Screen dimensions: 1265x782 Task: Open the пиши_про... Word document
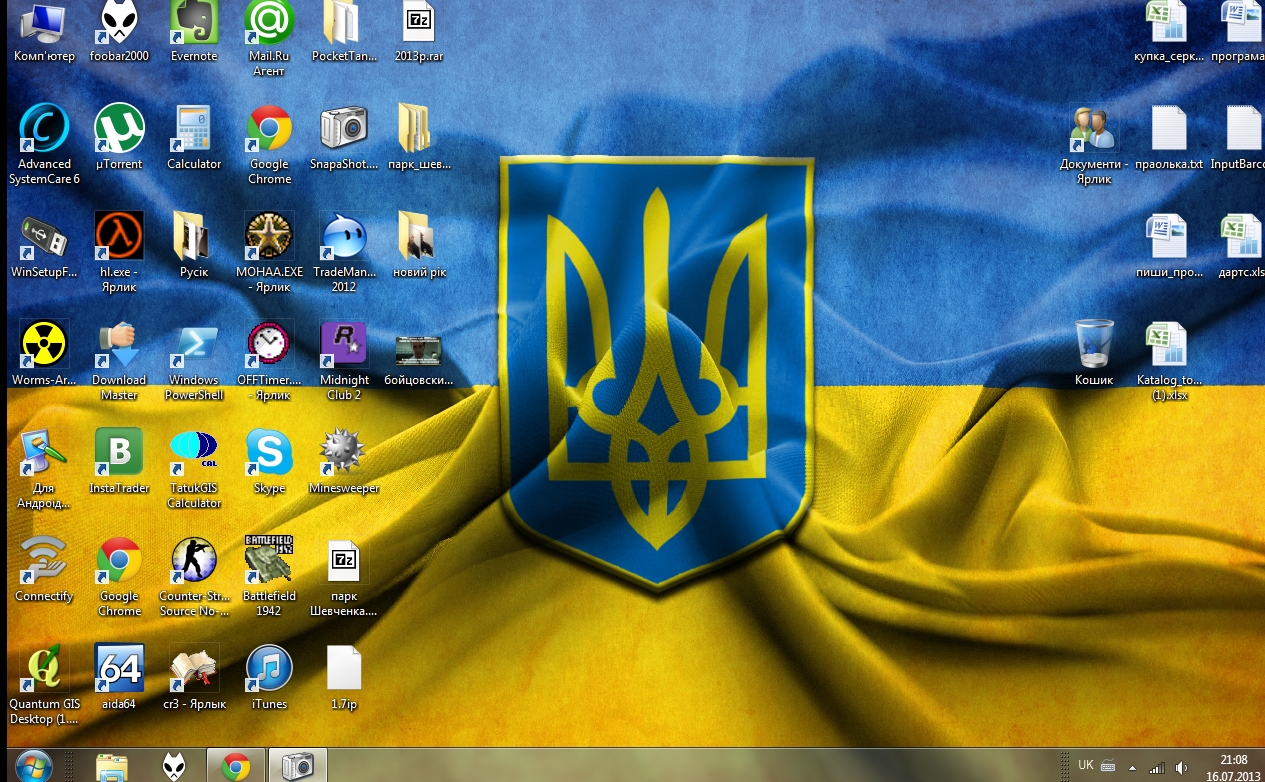pyautogui.click(x=1169, y=245)
